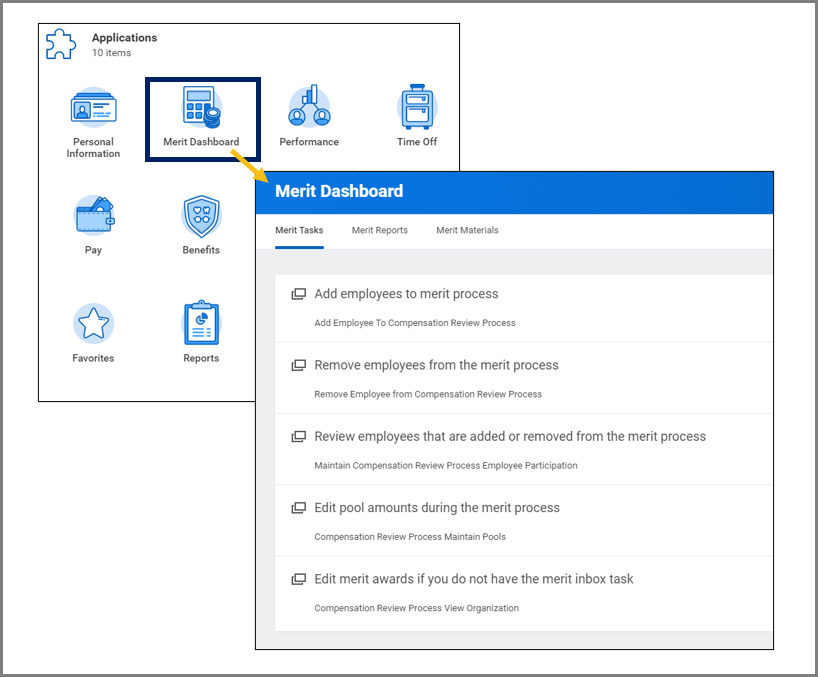Select "Review employees that are added or removed" task

tap(510, 436)
